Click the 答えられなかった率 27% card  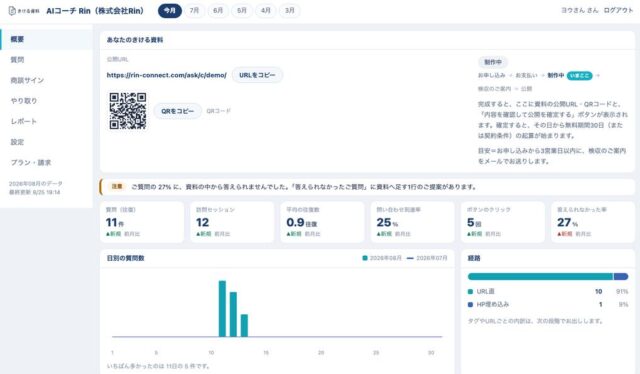coord(593,222)
